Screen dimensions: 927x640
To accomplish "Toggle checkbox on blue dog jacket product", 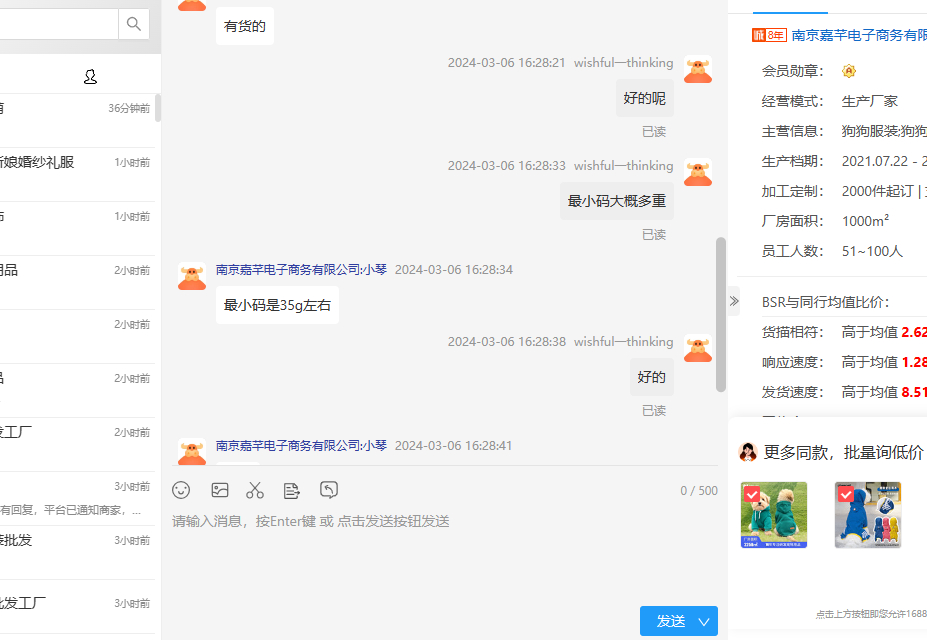I will tap(846, 494).
